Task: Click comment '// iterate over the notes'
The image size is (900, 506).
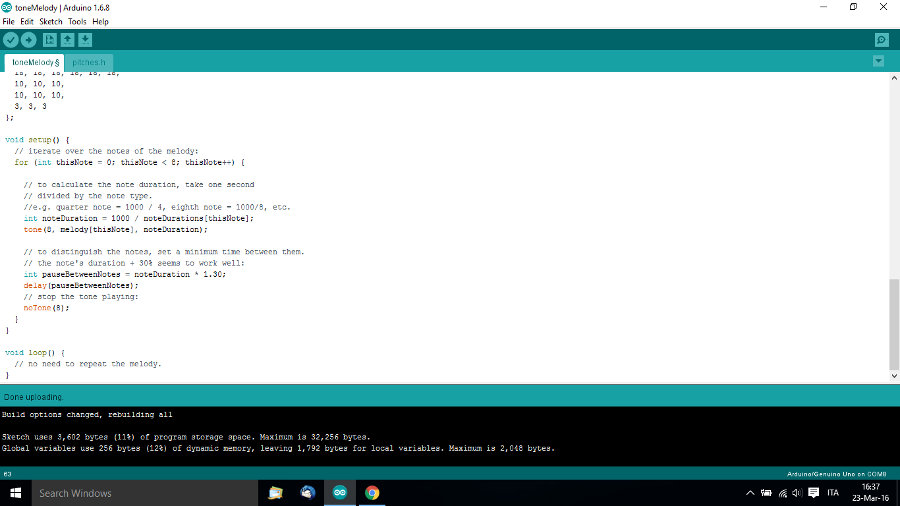Action: (106, 151)
